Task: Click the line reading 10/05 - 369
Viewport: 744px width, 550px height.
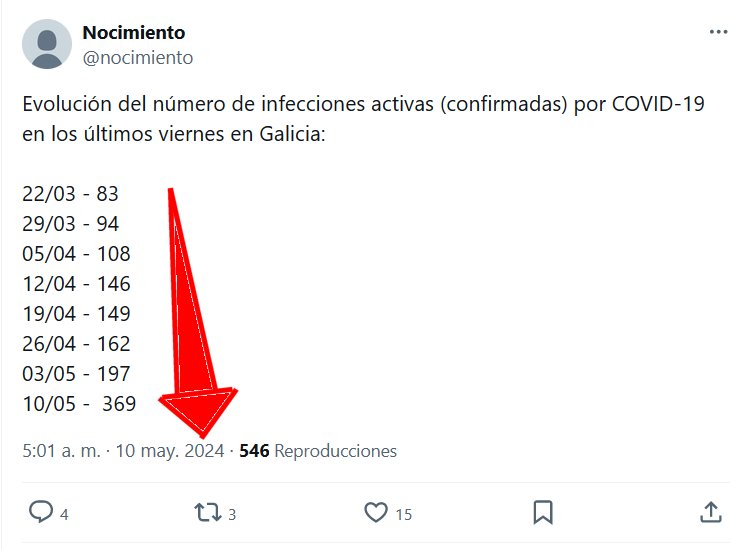Action: tap(78, 404)
